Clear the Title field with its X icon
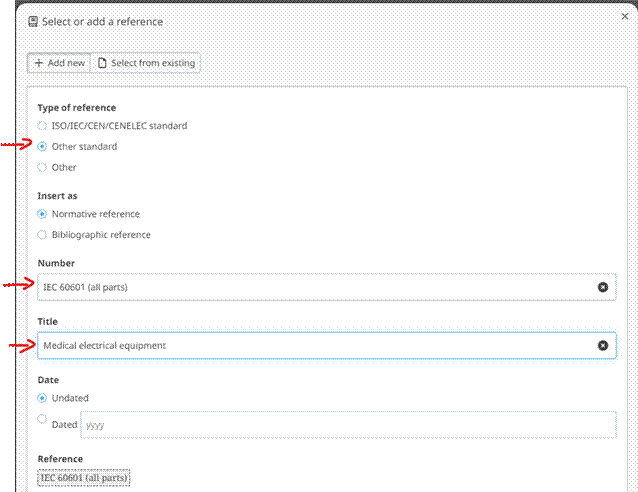 pyautogui.click(x=602, y=346)
